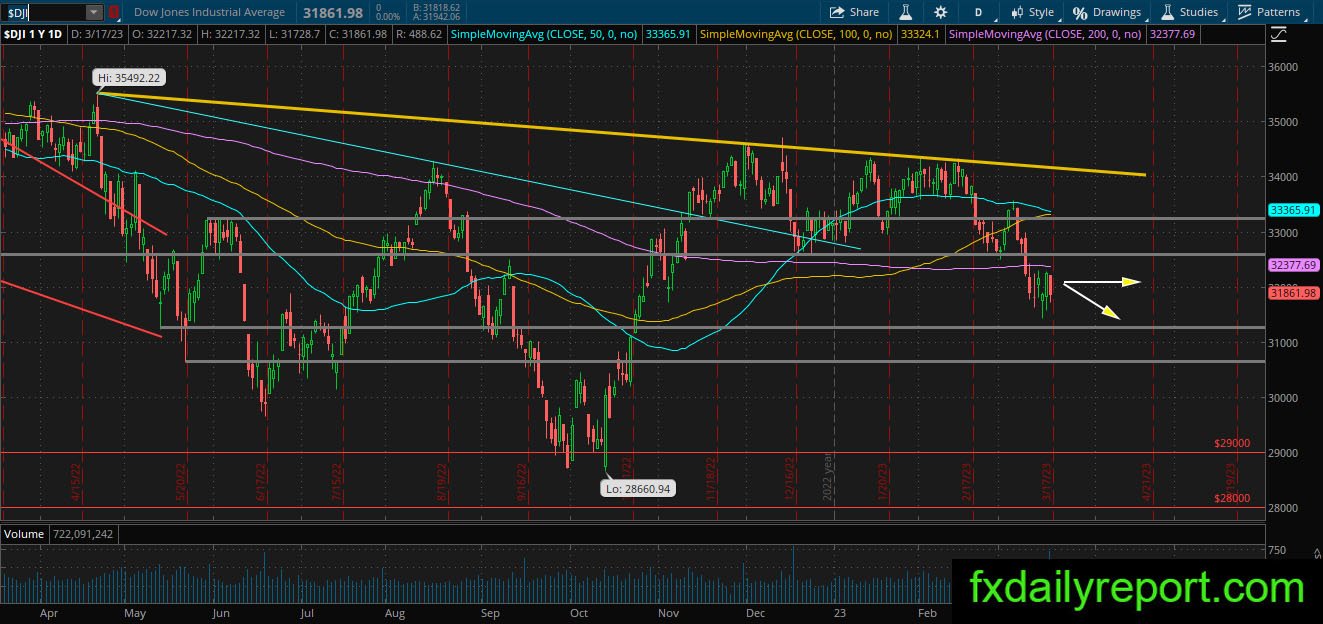Image resolution: width=1323 pixels, height=624 pixels.
Task: Select SimpleMovingAvg (CLOSE, 50, 0, no) study label
Action: click(546, 34)
